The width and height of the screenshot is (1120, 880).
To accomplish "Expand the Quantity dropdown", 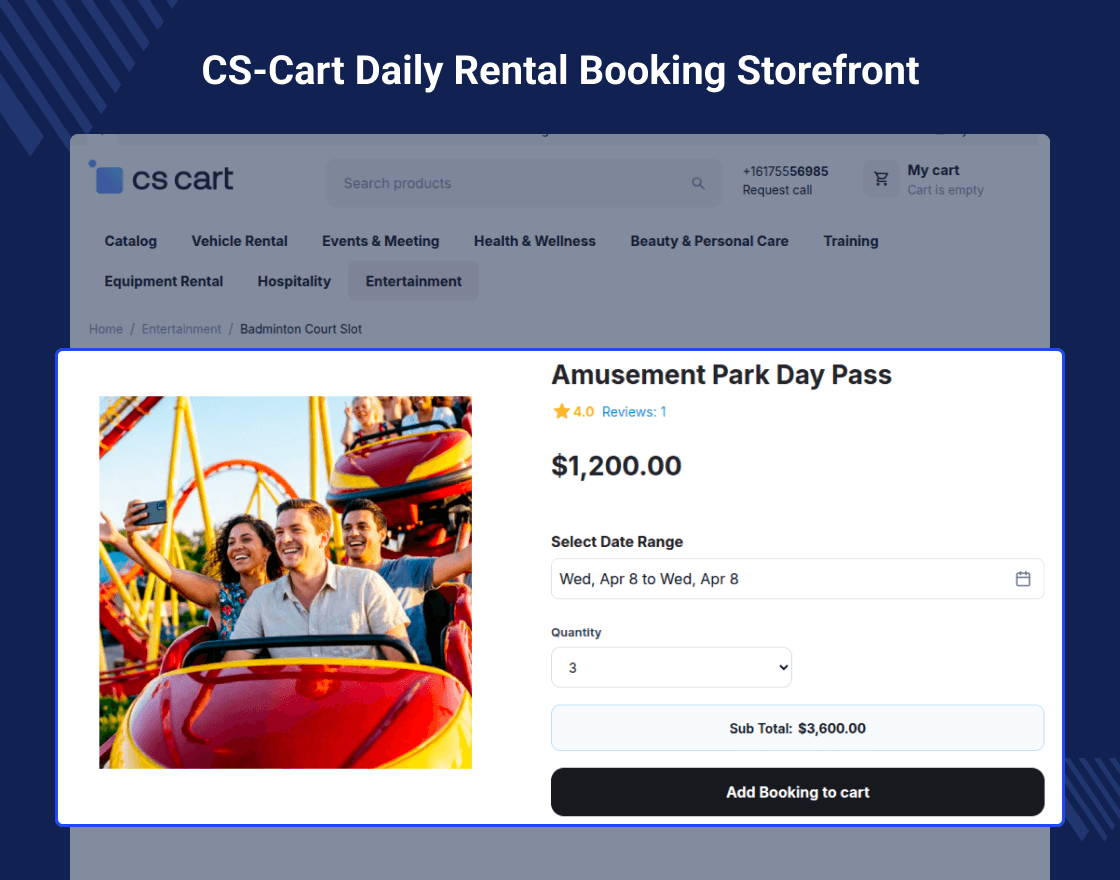I will pos(671,668).
